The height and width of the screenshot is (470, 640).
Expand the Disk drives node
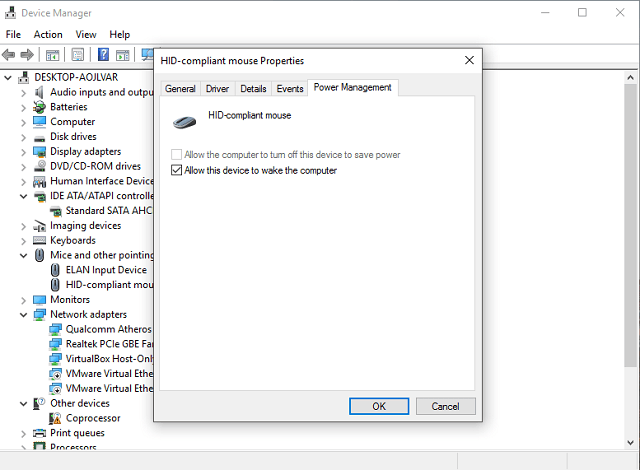click(24, 137)
